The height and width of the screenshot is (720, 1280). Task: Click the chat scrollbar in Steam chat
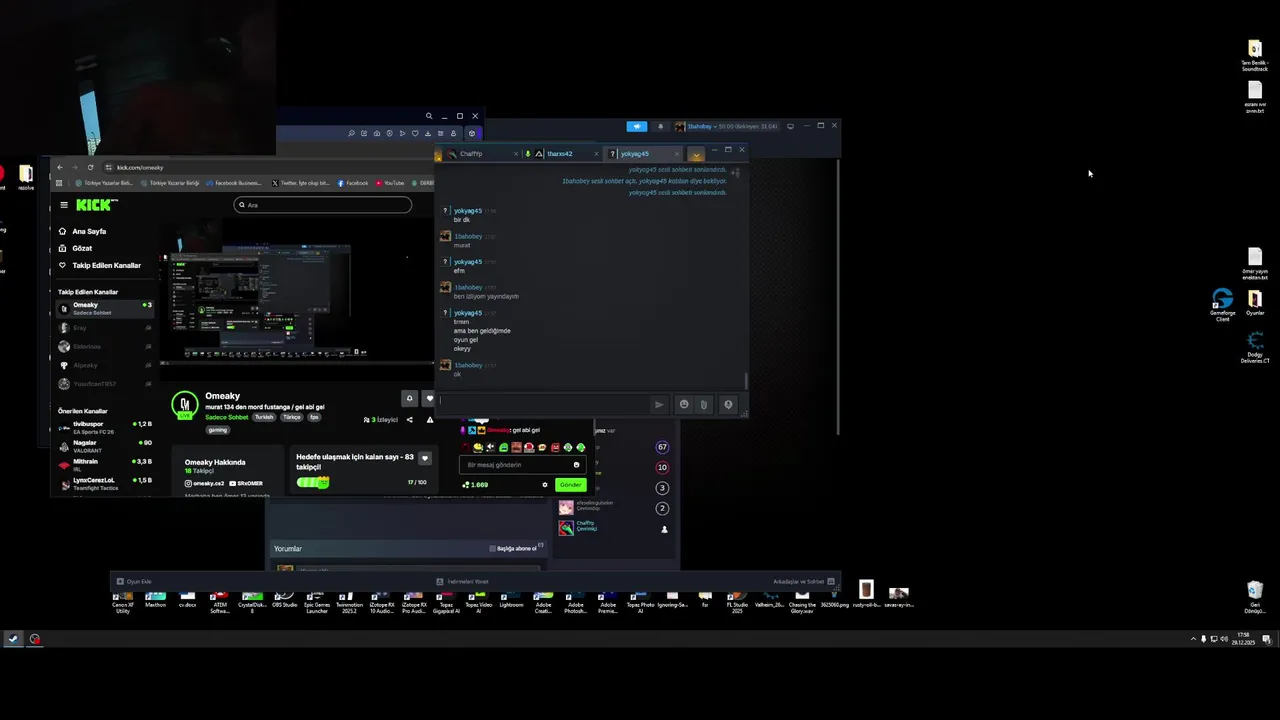[746, 381]
